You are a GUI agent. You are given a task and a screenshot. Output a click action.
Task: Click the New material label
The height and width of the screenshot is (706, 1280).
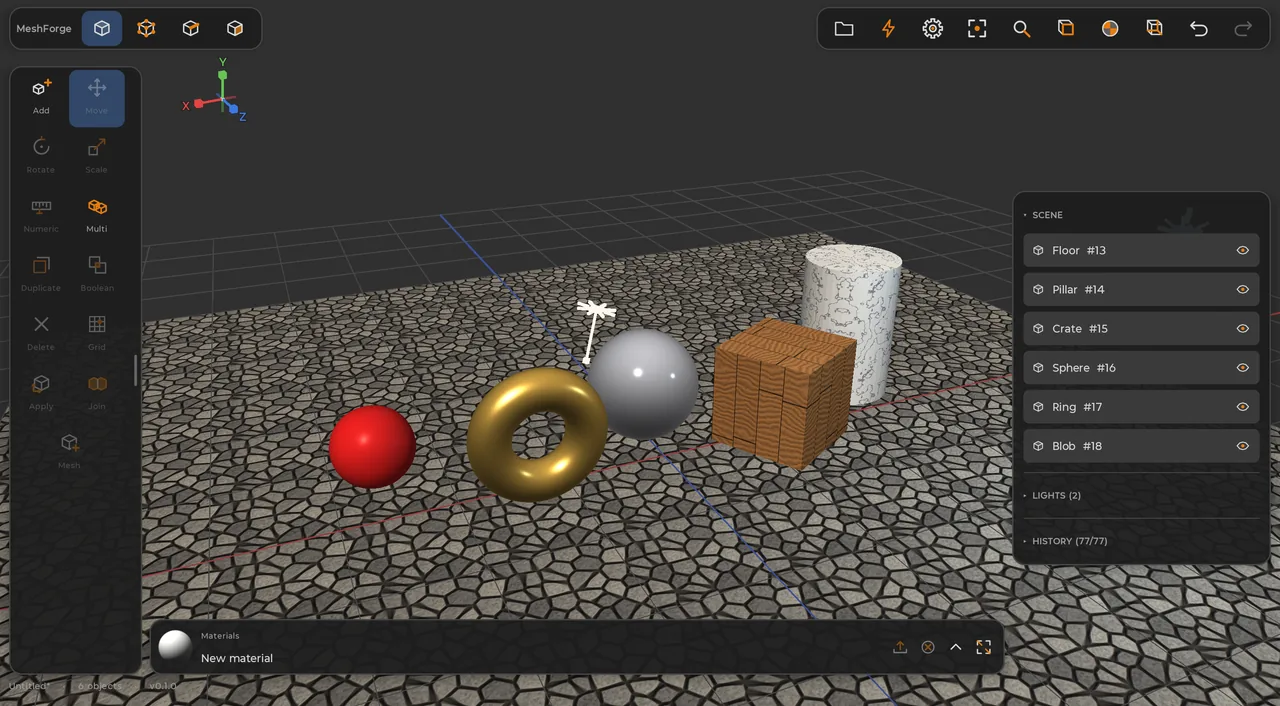237,658
